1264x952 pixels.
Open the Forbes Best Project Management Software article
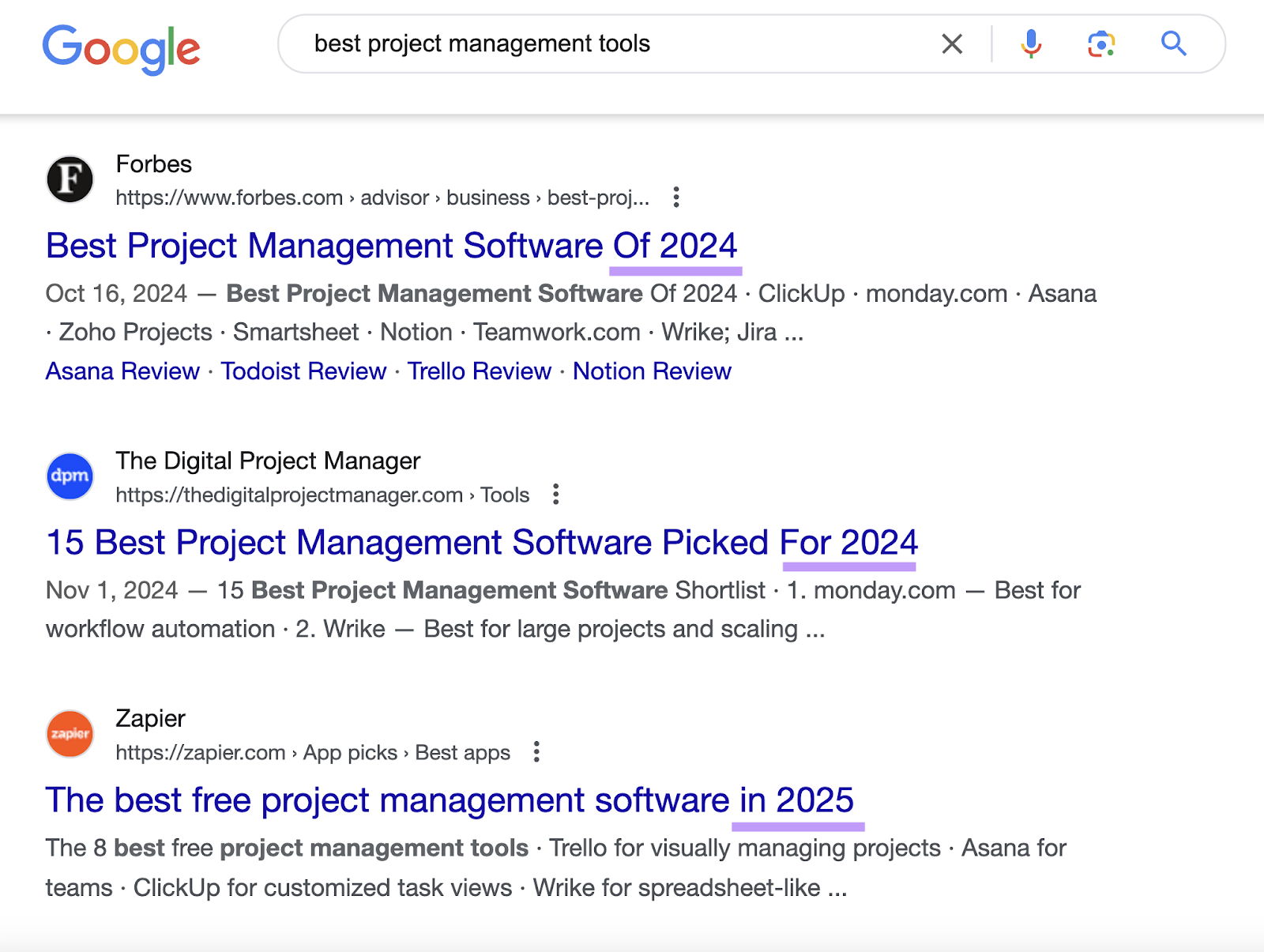(390, 246)
